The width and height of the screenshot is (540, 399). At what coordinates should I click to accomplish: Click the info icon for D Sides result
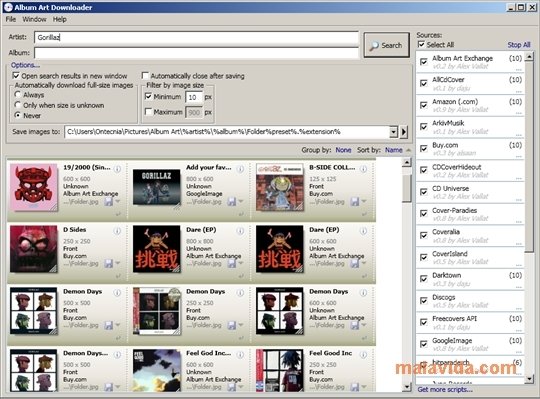[x=117, y=231]
